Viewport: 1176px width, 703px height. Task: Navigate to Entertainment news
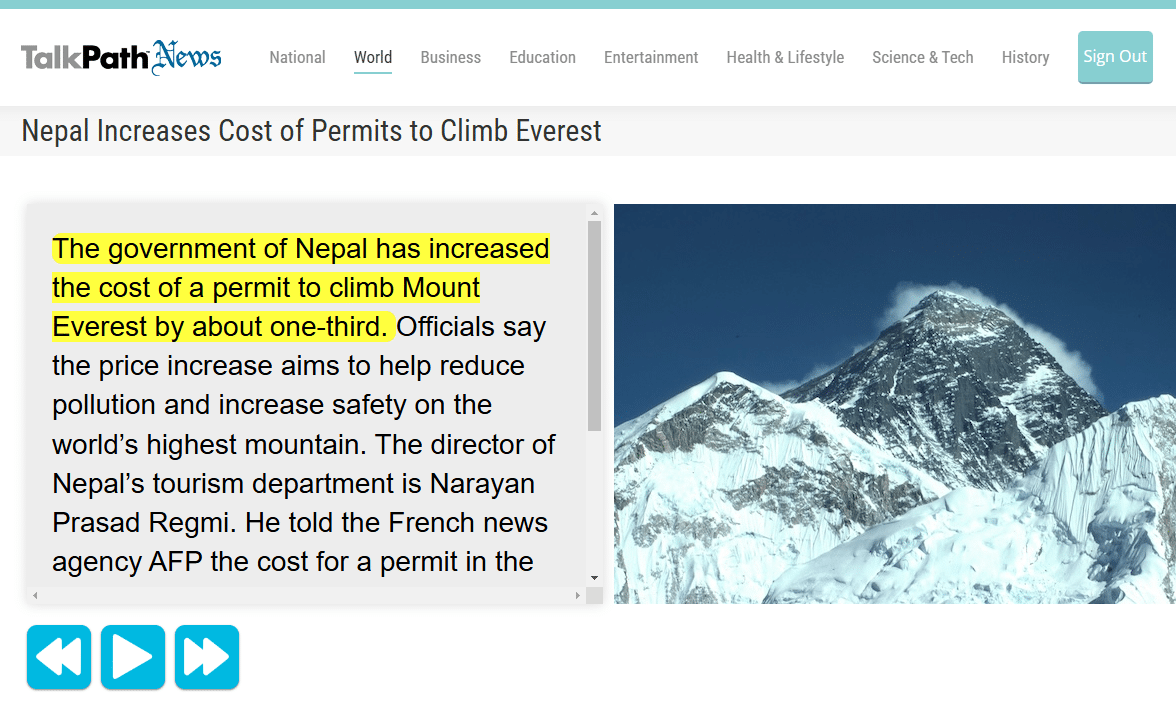pos(651,57)
